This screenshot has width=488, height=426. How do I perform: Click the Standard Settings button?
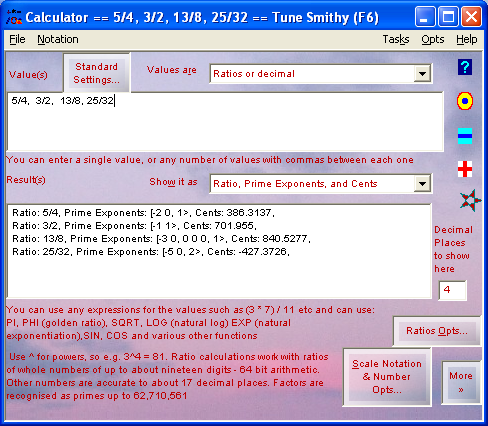pyautogui.click(x=96, y=73)
